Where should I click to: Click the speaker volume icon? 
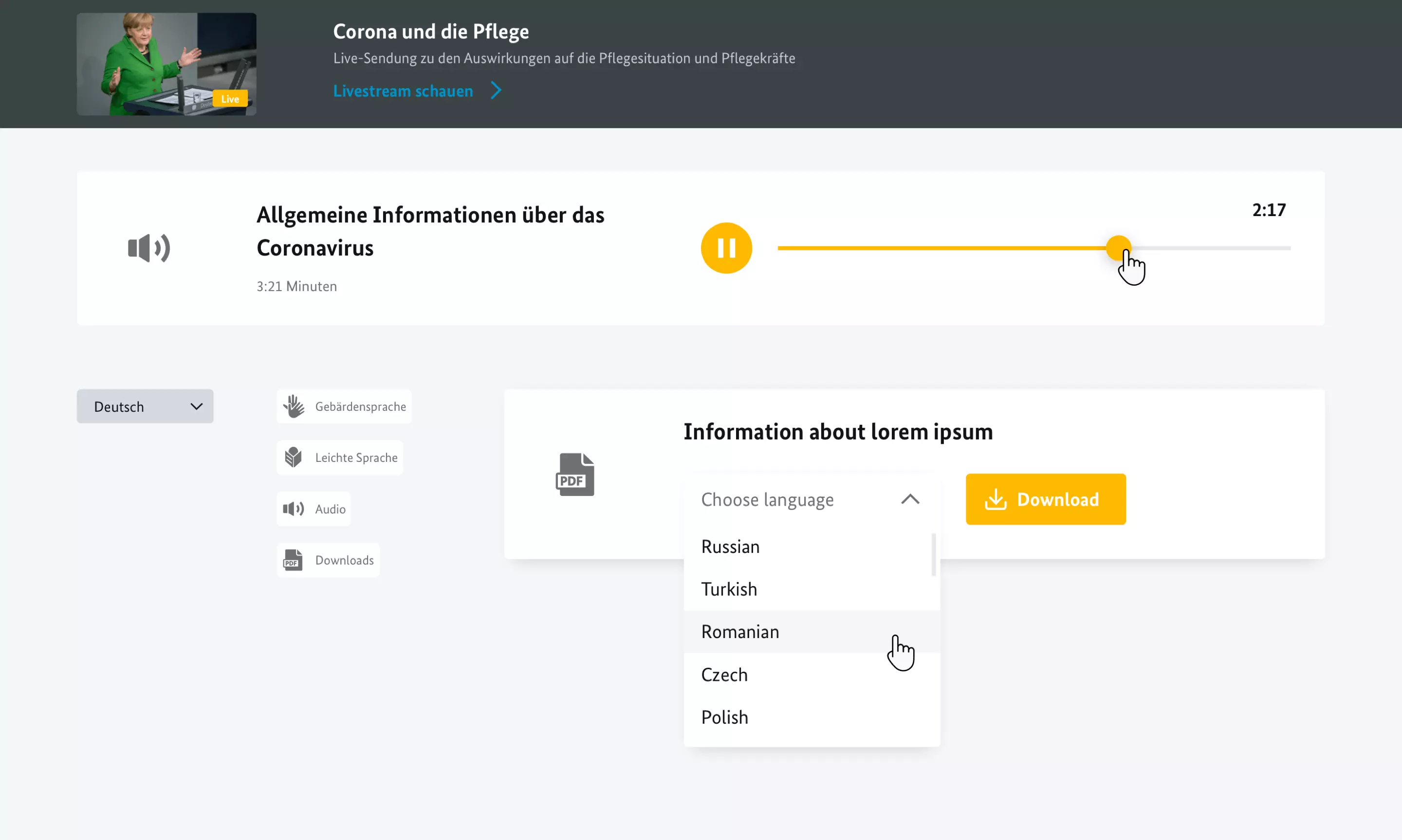(x=148, y=247)
